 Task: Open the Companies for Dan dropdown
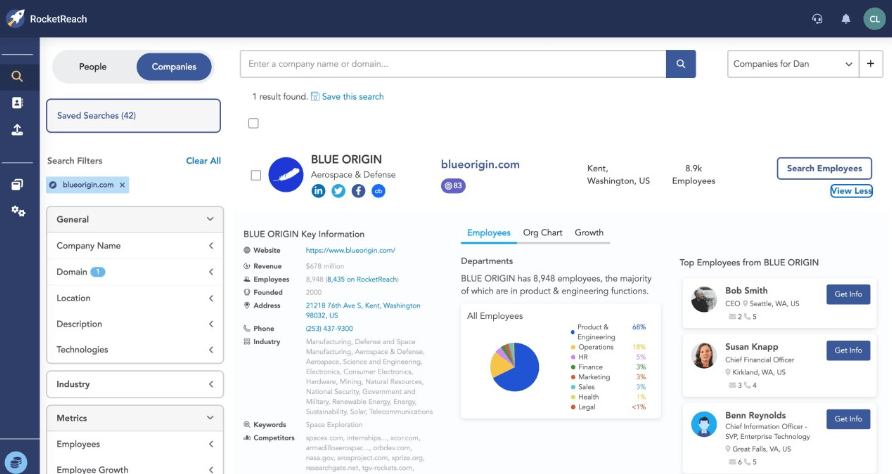pyautogui.click(x=792, y=64)
